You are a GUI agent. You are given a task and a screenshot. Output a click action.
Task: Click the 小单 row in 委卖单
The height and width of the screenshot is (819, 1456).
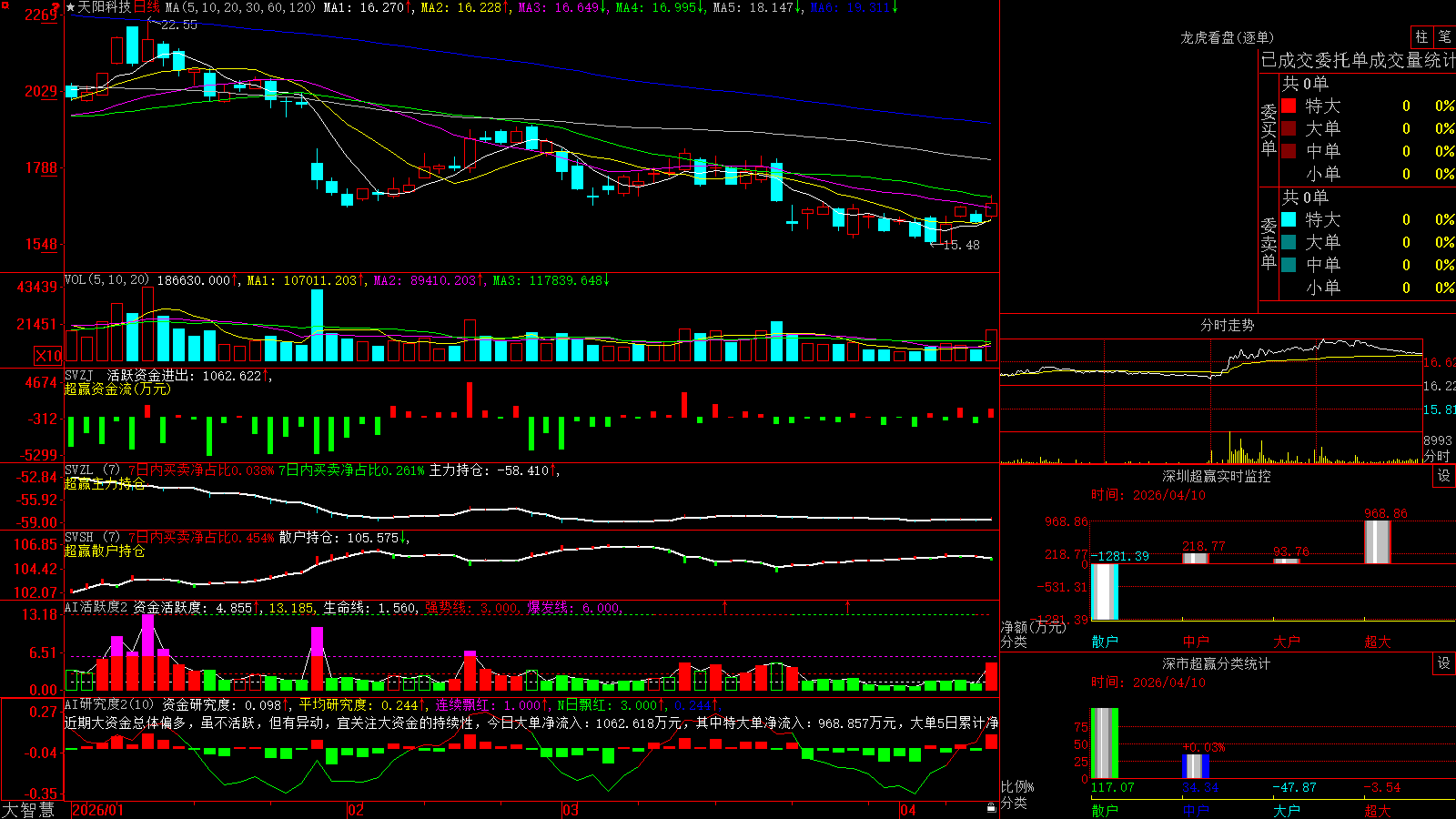coord(1367,288)
